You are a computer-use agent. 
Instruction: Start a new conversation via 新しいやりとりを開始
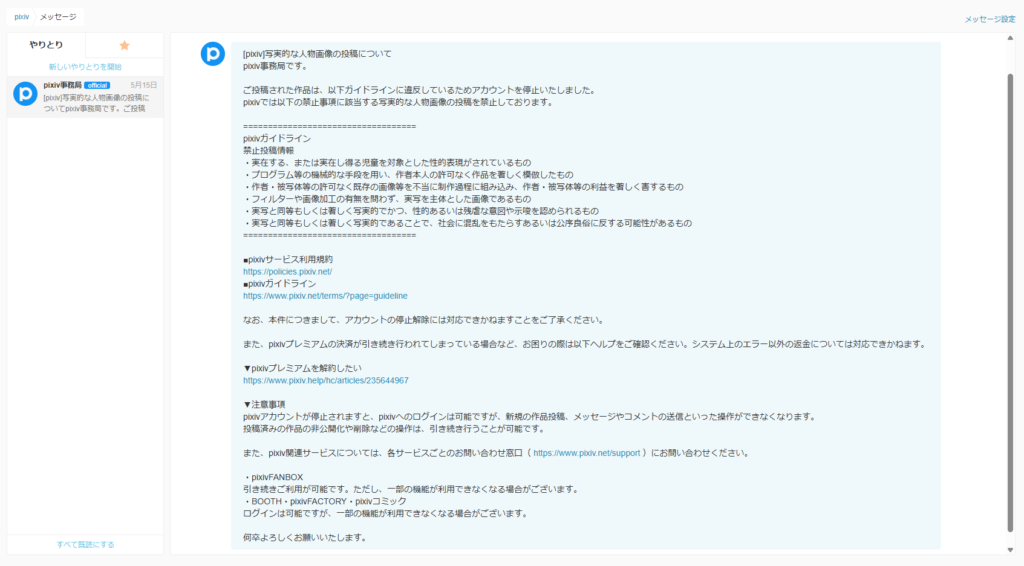pyautogui.click(x=85, y=67)
